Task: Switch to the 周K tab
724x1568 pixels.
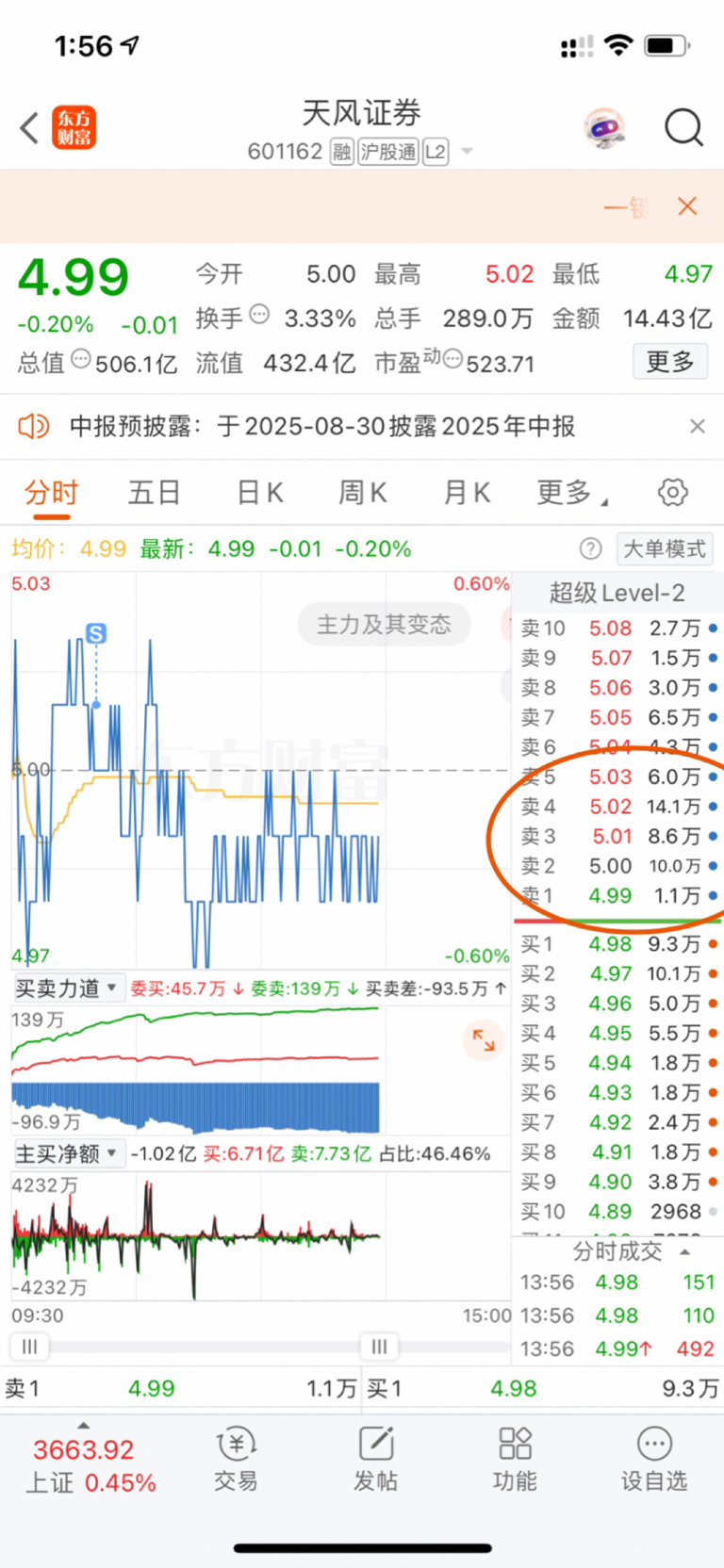Action: point(363,492)
